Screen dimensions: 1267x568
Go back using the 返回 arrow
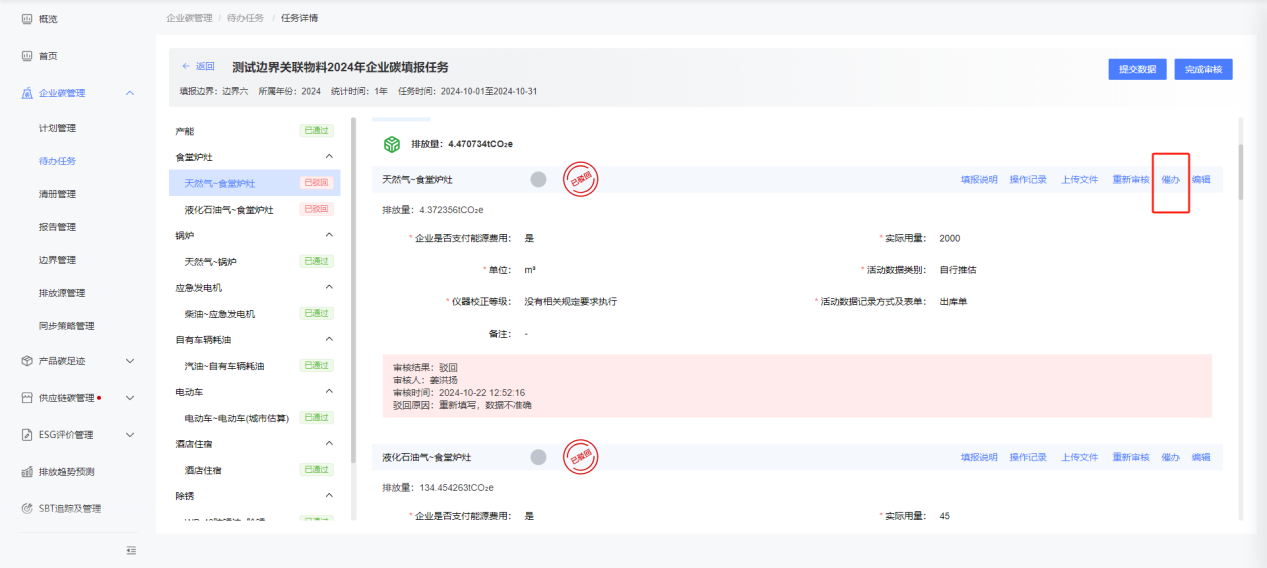tap(186, 66)
